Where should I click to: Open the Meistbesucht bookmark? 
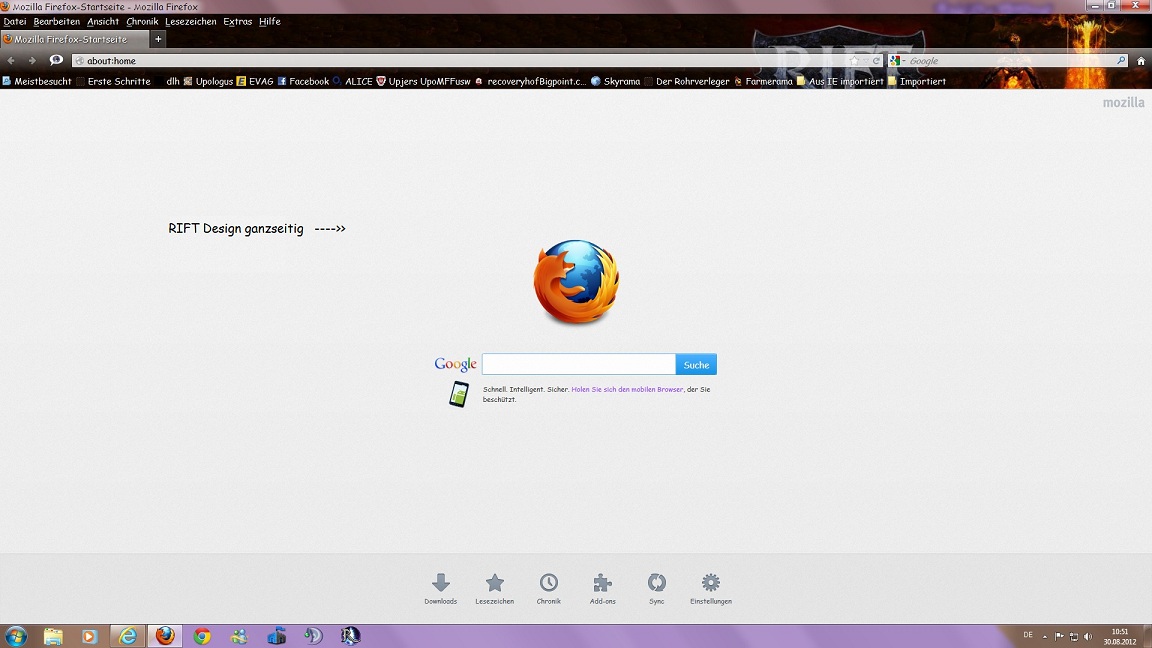(x=37, y=82)
